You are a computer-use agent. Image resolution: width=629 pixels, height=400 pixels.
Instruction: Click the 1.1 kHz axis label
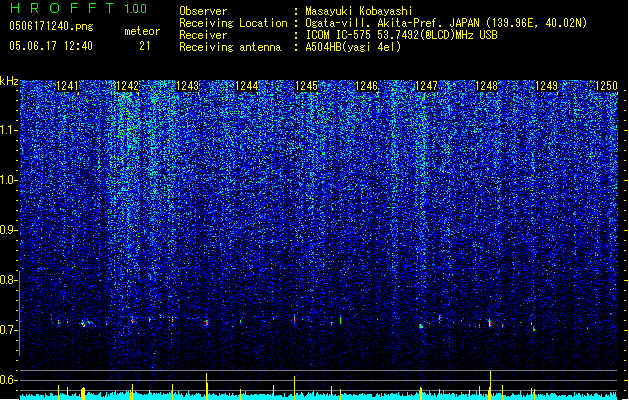pos(9,130)
